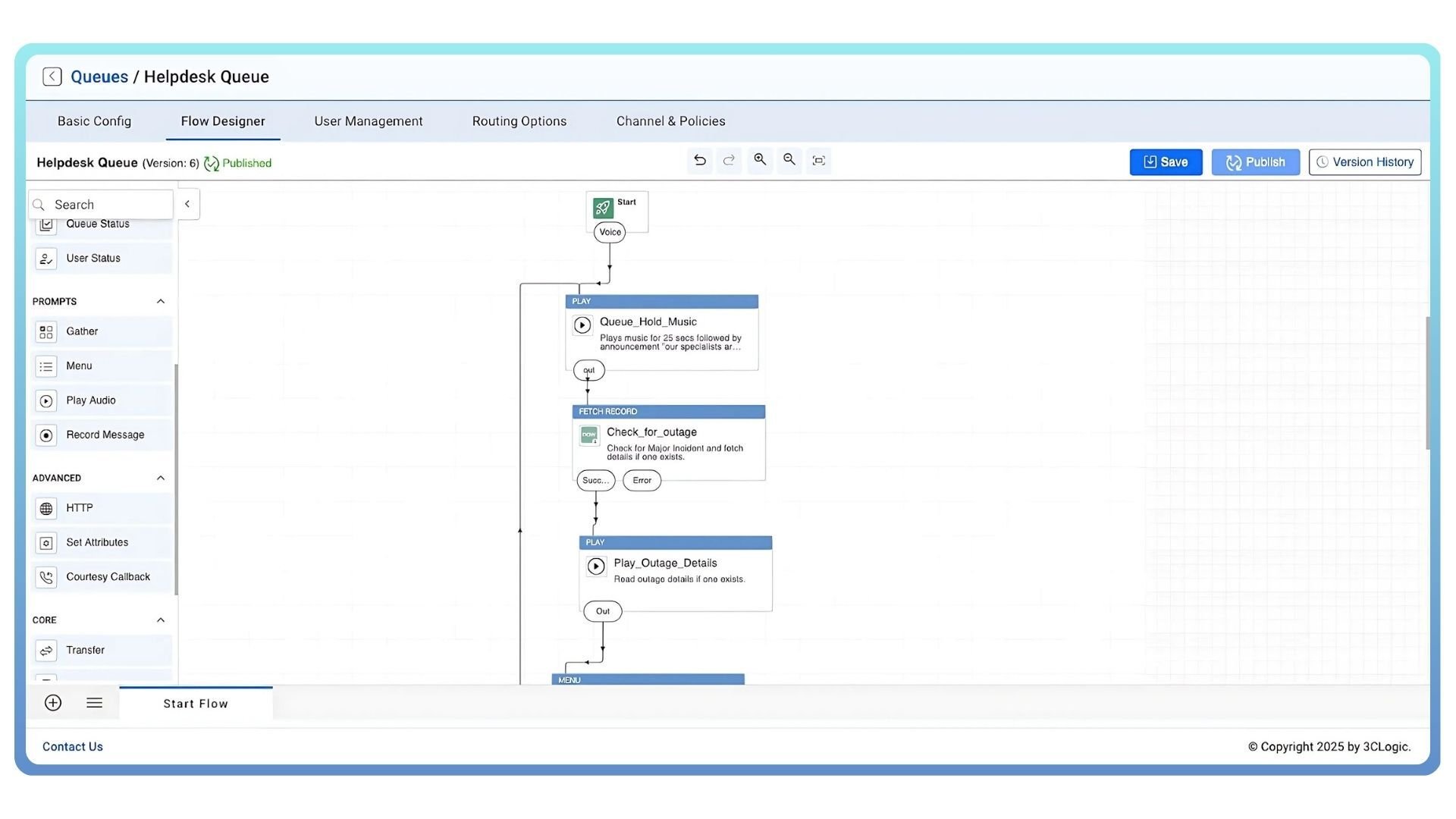This screenshot has width=1456, height=819.
Task: Open the flow list hamburger icon
Action: (94, 703)
